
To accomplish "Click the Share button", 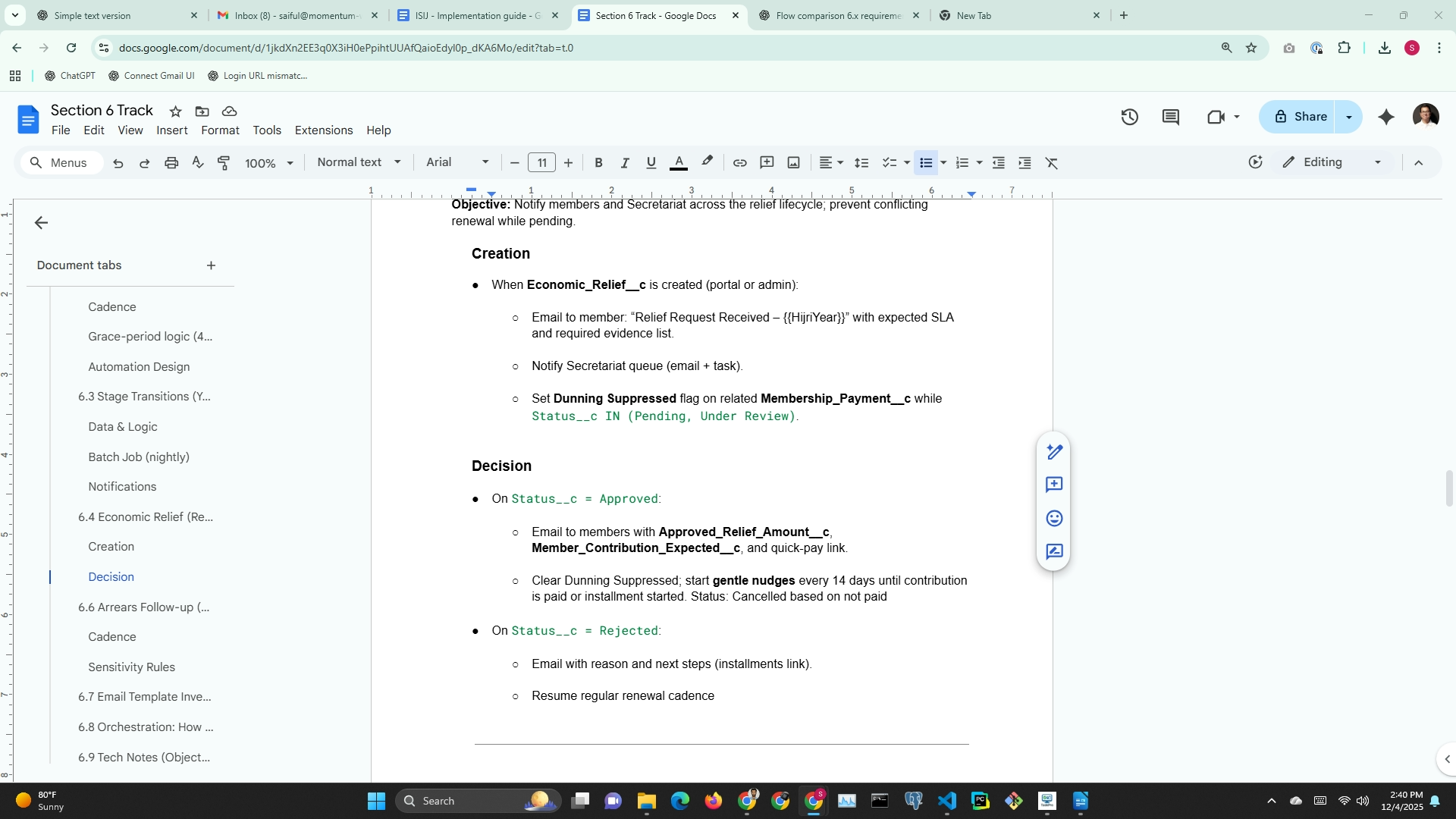I will tap(1300, 117).
